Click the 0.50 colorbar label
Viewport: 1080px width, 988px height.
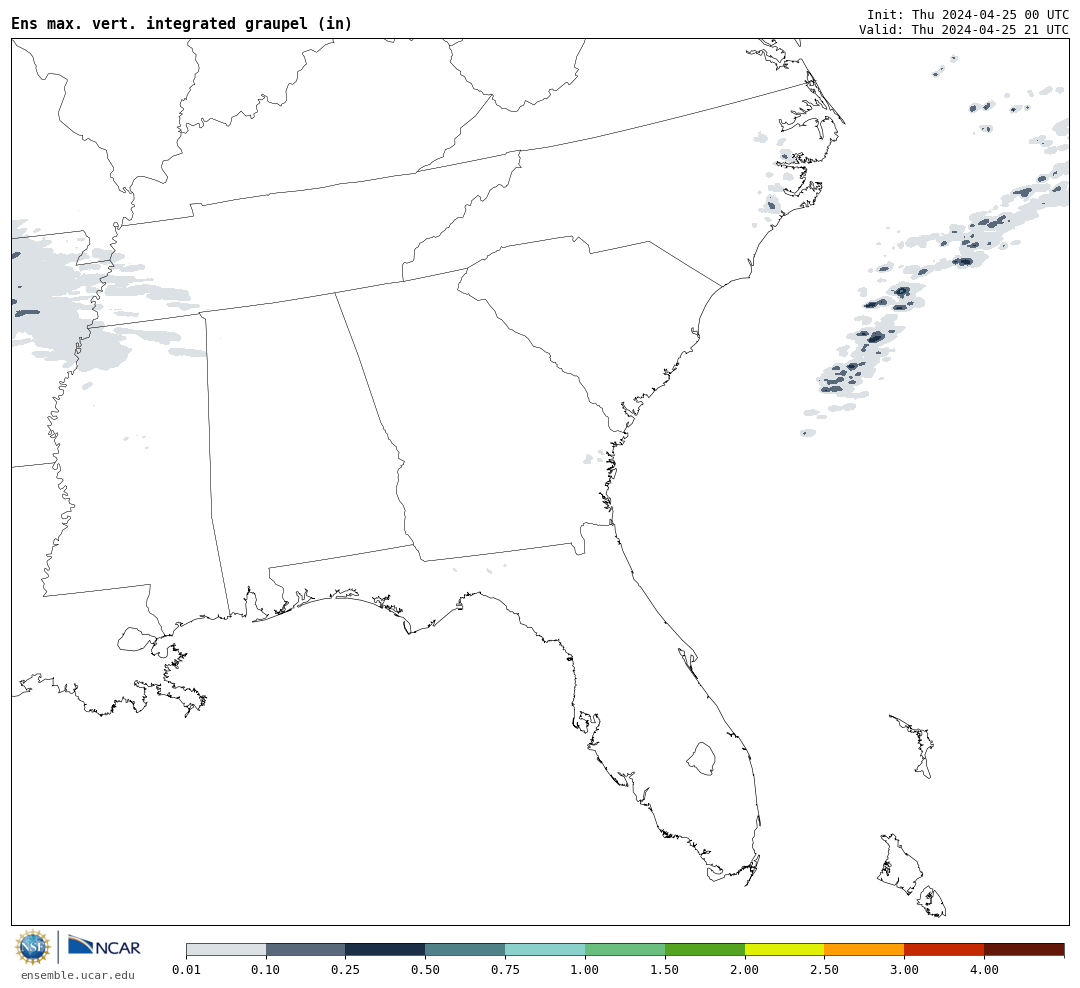pos(426,969)
